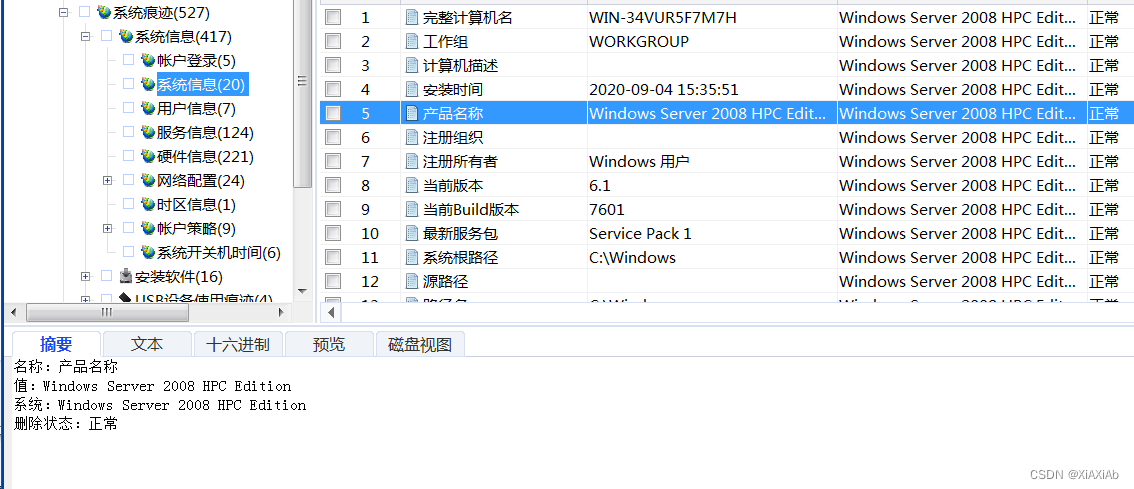Click document icon of 系统根路径 row

tap(412, 258)
